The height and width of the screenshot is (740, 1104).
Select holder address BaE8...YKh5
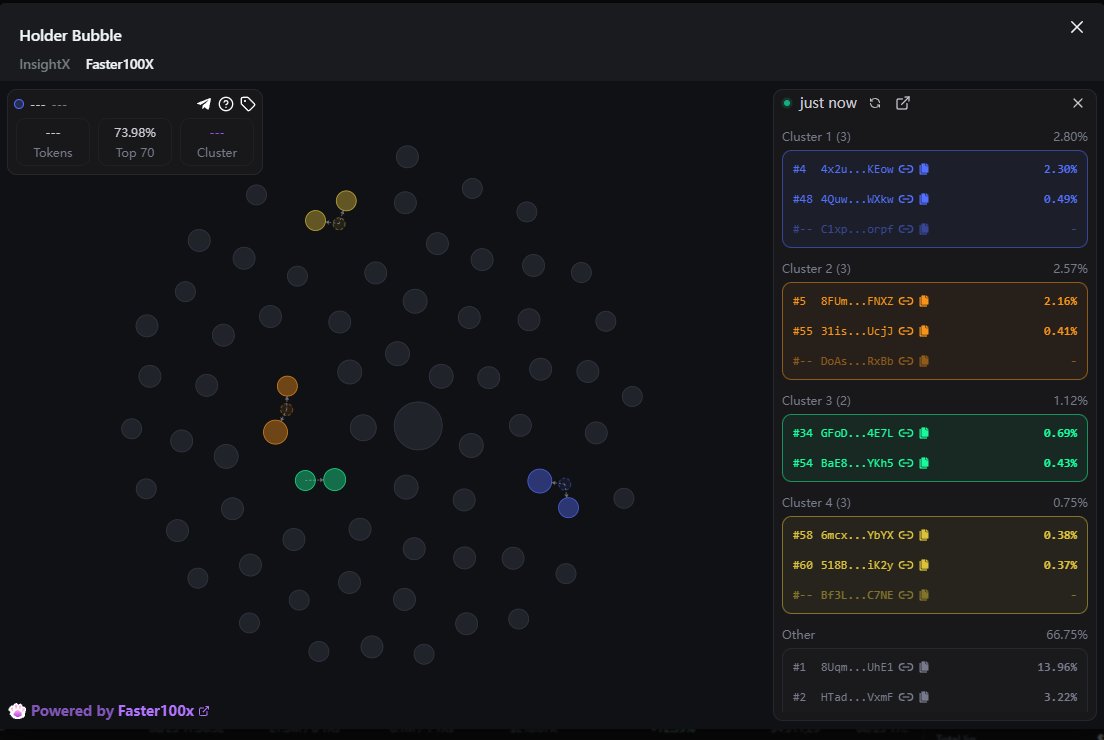pos(857,463)
